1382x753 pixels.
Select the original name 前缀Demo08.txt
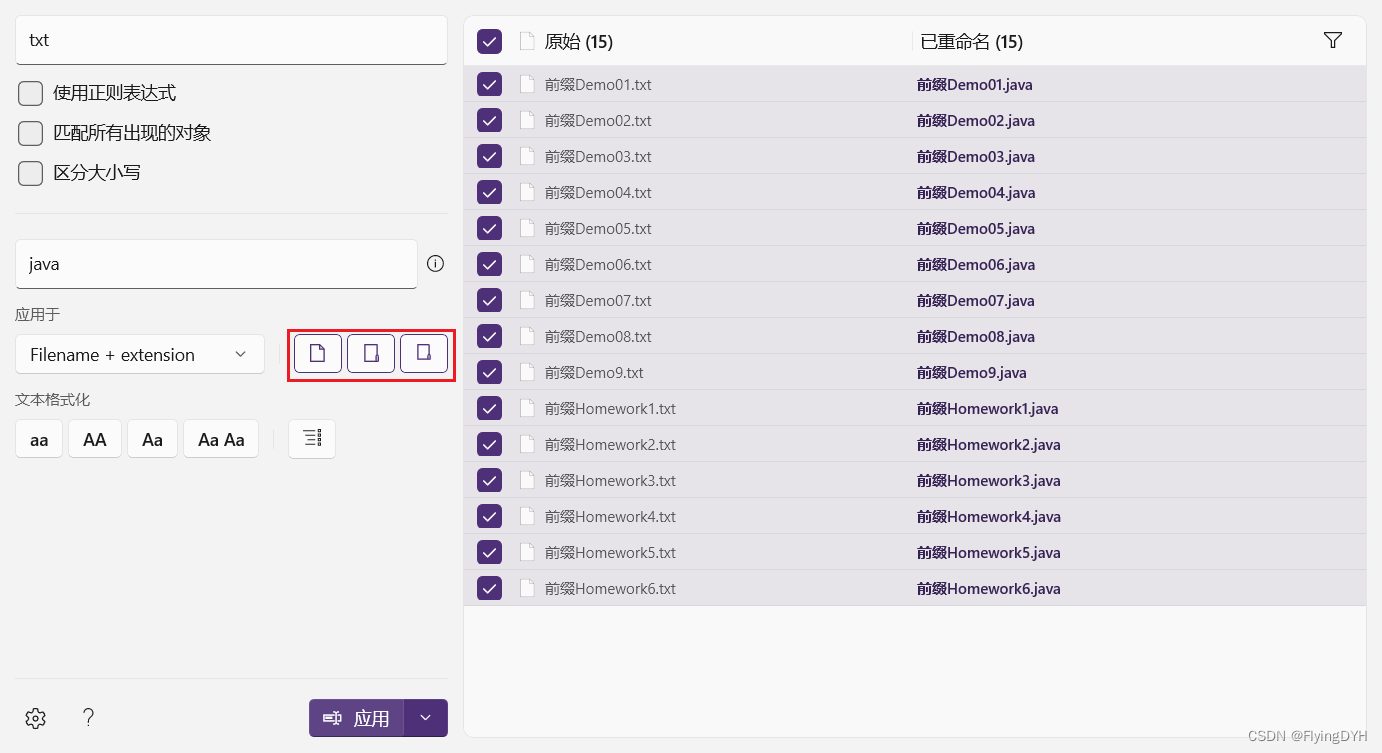(598, 336)
